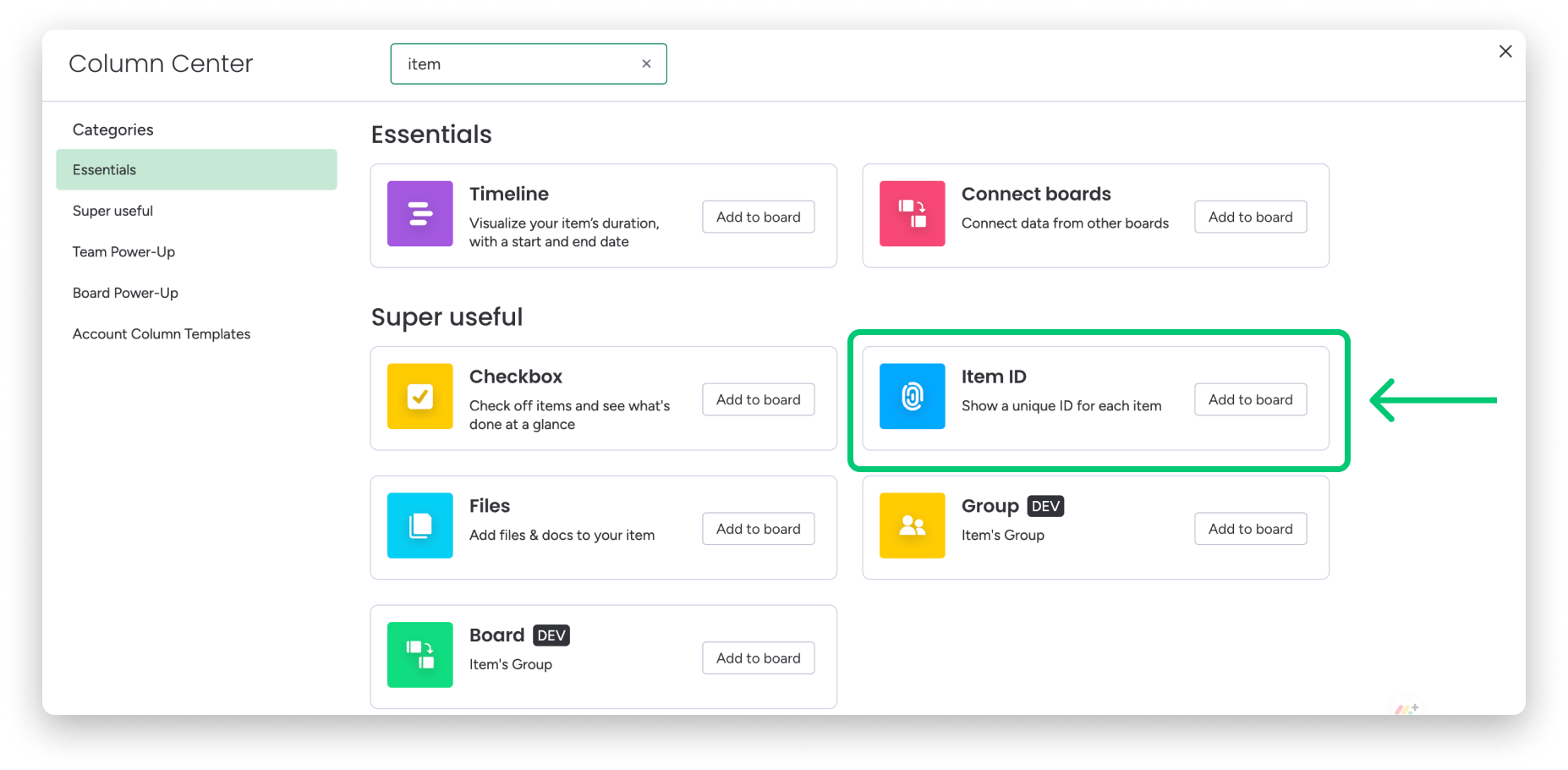Open the Super useful category
Viewport: 1568px width, 770px height.
(112, 211)
